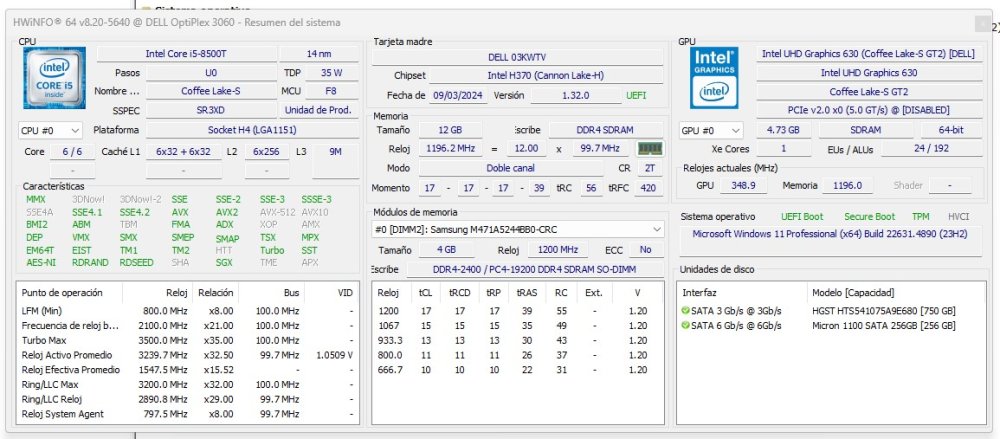This screenshot has width=1000, height=439.
Task: Click the RDSEED feature flag
Action: (136, 262)
